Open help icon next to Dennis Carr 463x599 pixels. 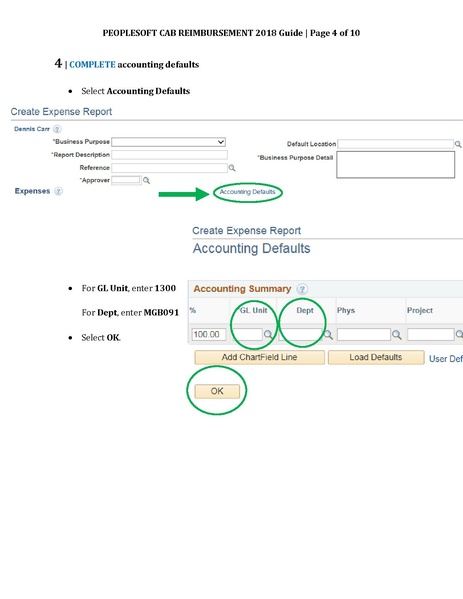(x=57, y=129)
